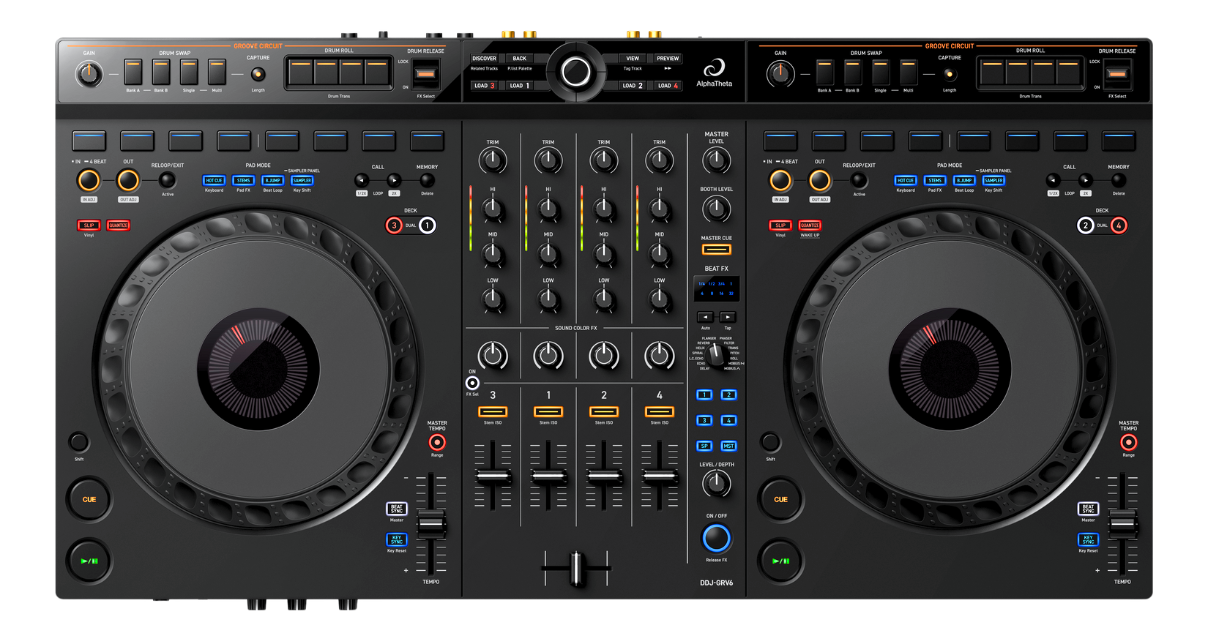Click the central browse rotary selector
This screenshot has height=642, width=1208.
pos(576,71)
